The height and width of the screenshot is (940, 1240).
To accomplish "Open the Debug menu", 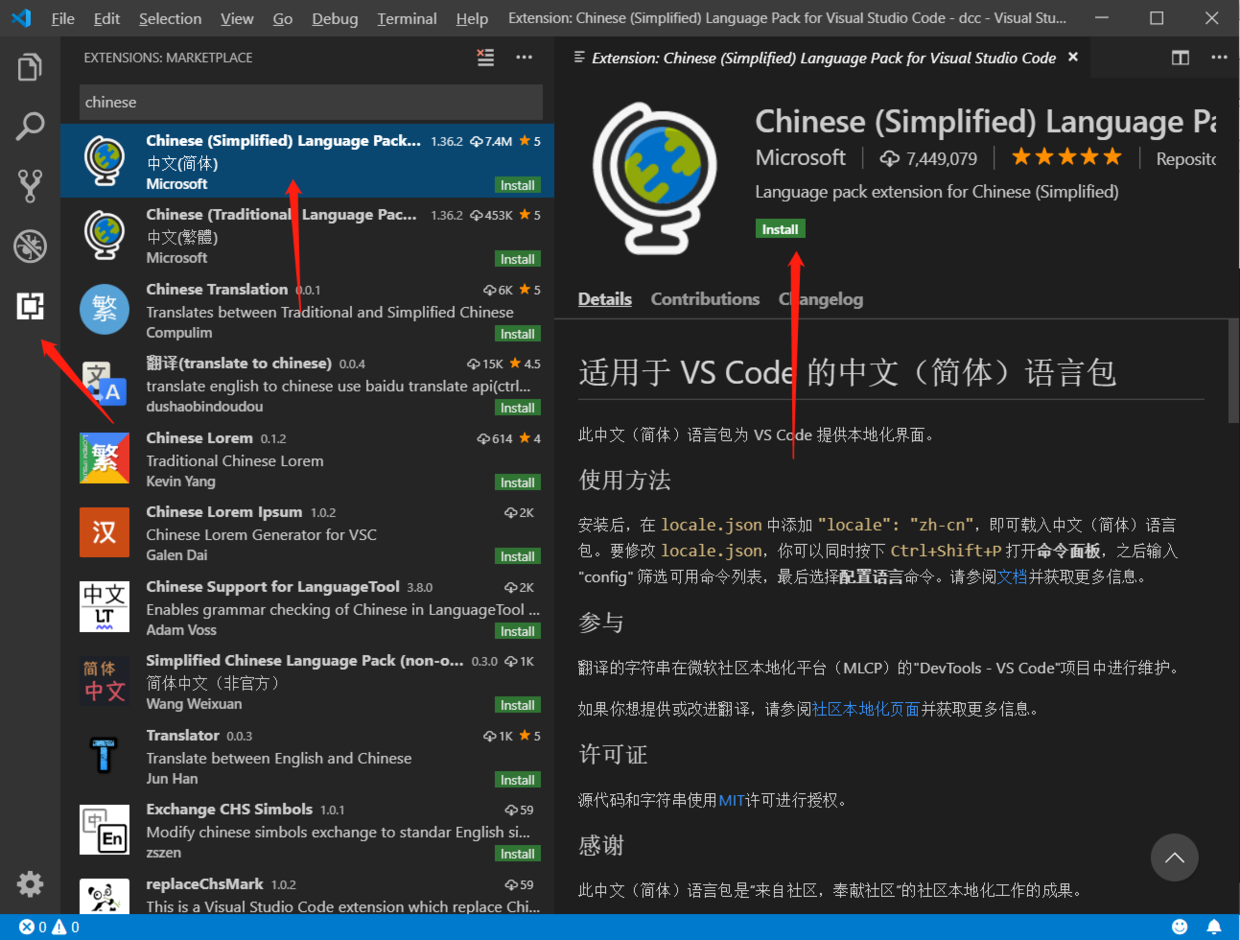I will (335, 18).
